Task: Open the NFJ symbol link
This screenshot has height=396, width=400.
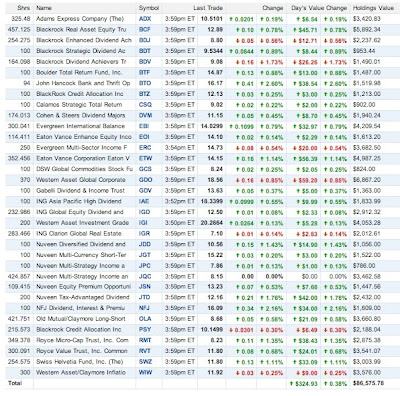Action: coord(144,308)
